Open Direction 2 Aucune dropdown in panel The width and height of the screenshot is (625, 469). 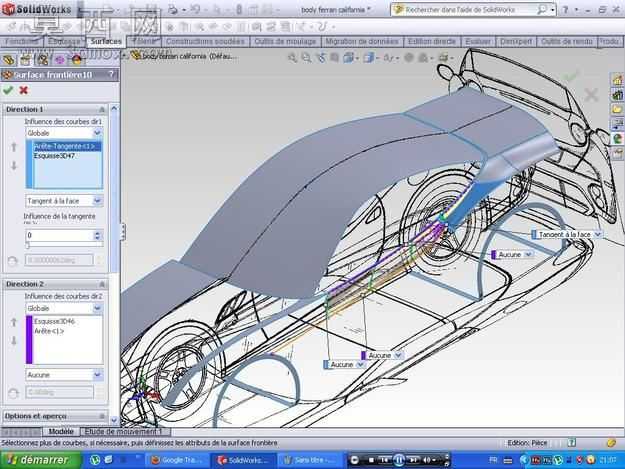tap(98, 375)
